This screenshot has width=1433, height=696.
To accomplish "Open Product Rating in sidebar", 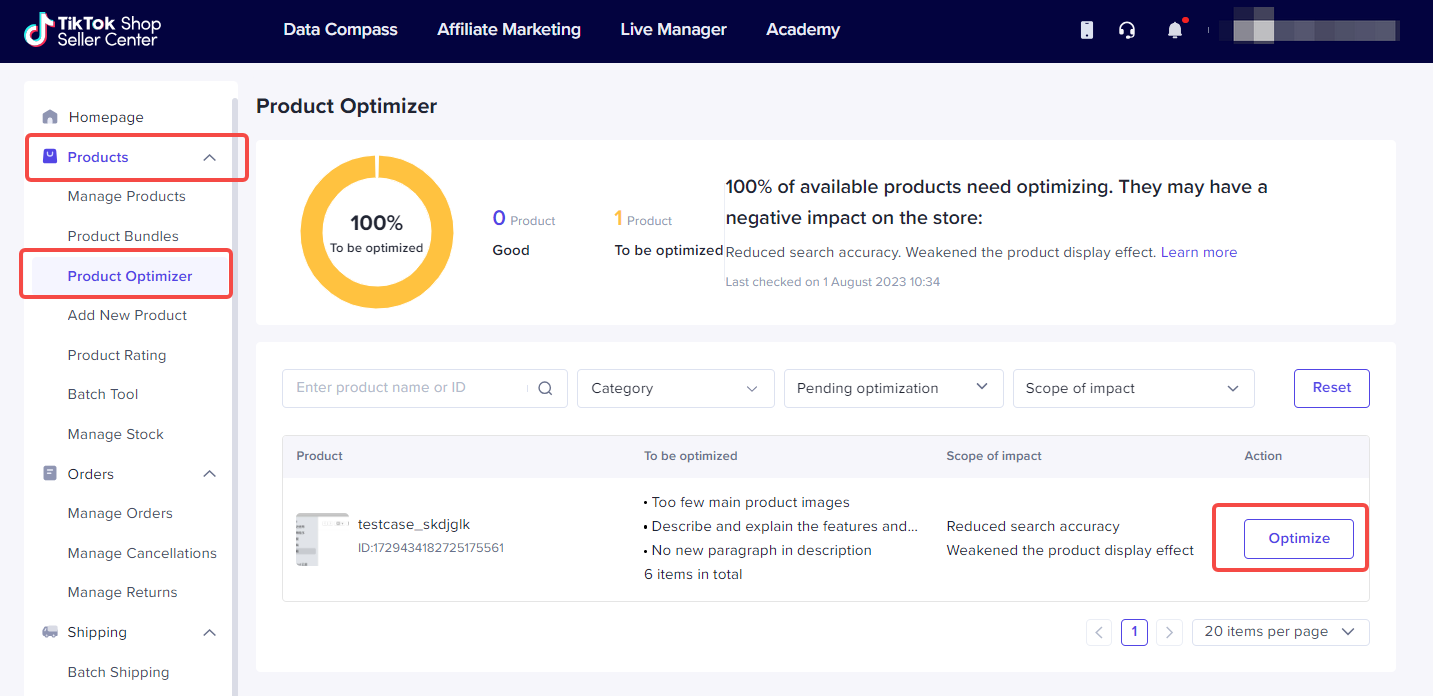I will (117, 355).
